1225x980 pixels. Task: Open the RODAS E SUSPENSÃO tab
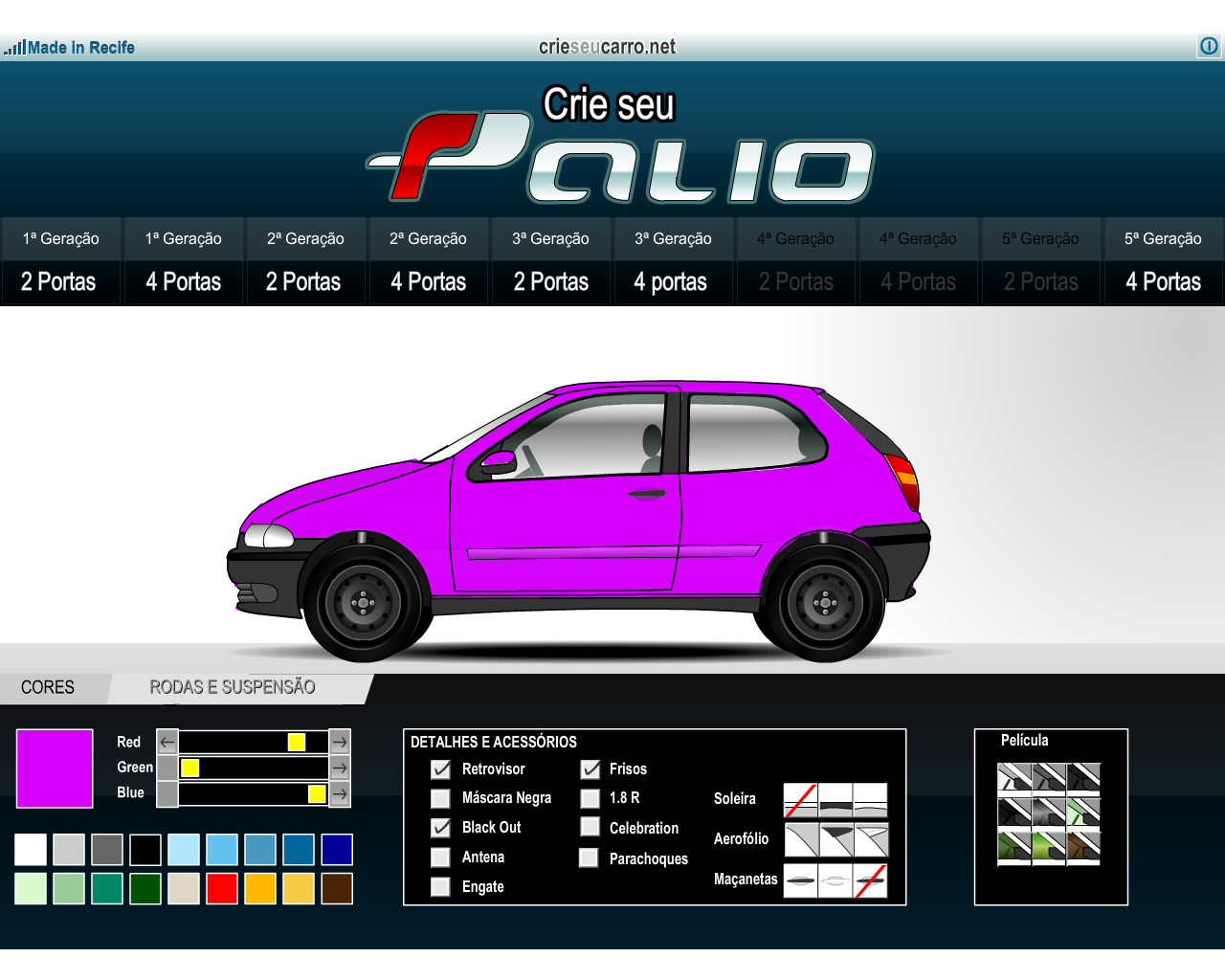click(x=233, y=687)
